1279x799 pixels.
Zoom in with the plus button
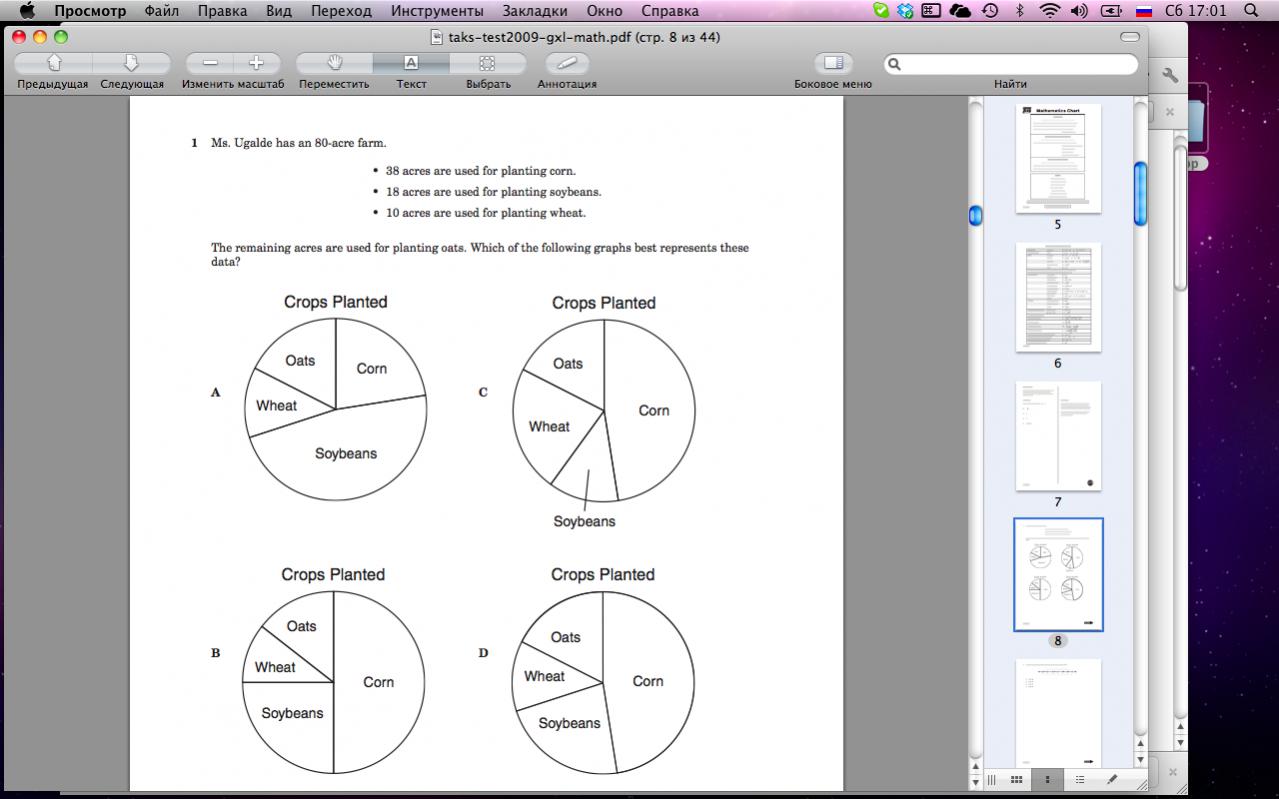click(256, 63)
